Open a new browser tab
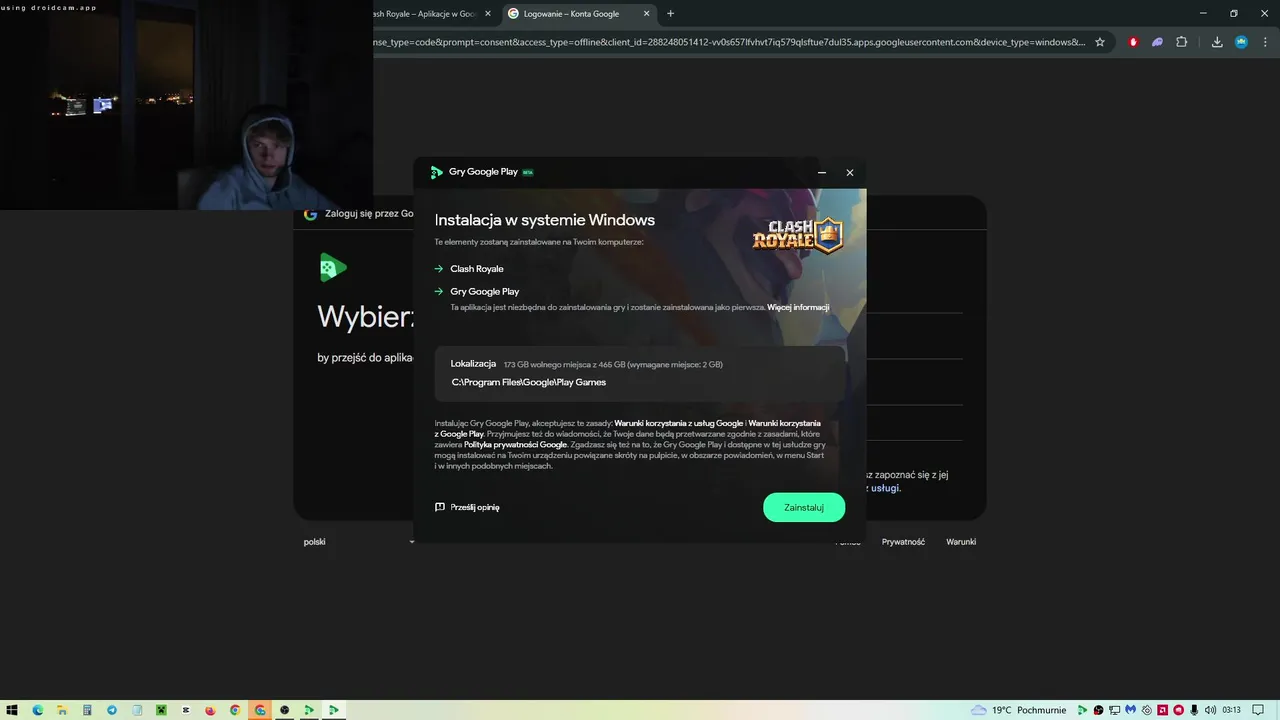Viewport: 1280px width, 720px height. pos(670,14)
